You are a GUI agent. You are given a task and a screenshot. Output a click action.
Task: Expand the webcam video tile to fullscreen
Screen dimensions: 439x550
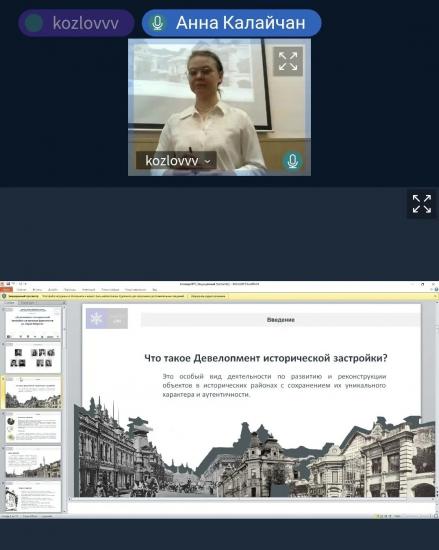(288, 61)
